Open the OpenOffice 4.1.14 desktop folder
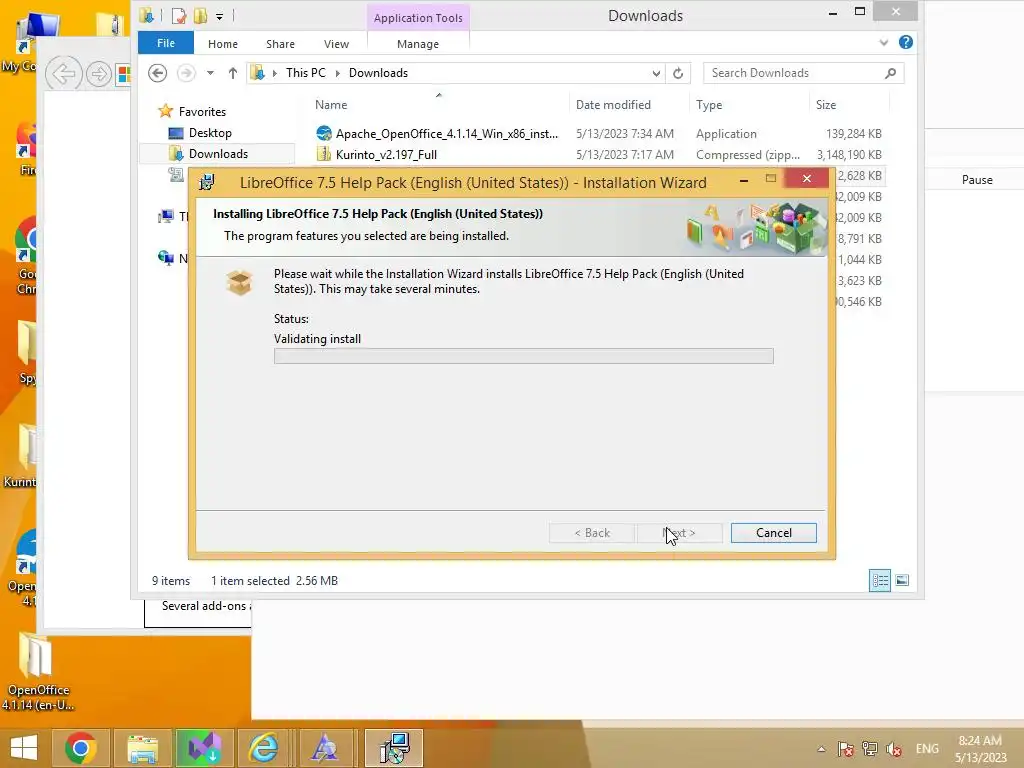The image size is (1024, 768). tap(37, 673)
